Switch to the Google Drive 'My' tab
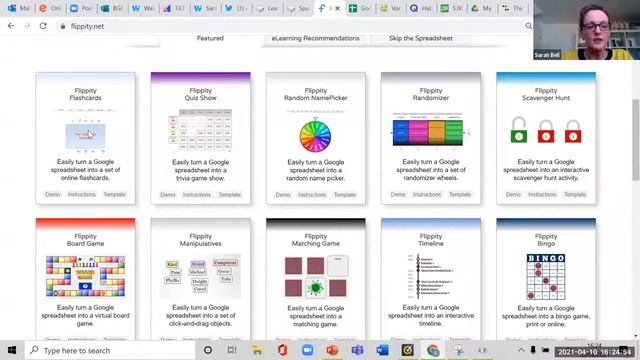Screen dimensions: 640x360 click(482, 8)
